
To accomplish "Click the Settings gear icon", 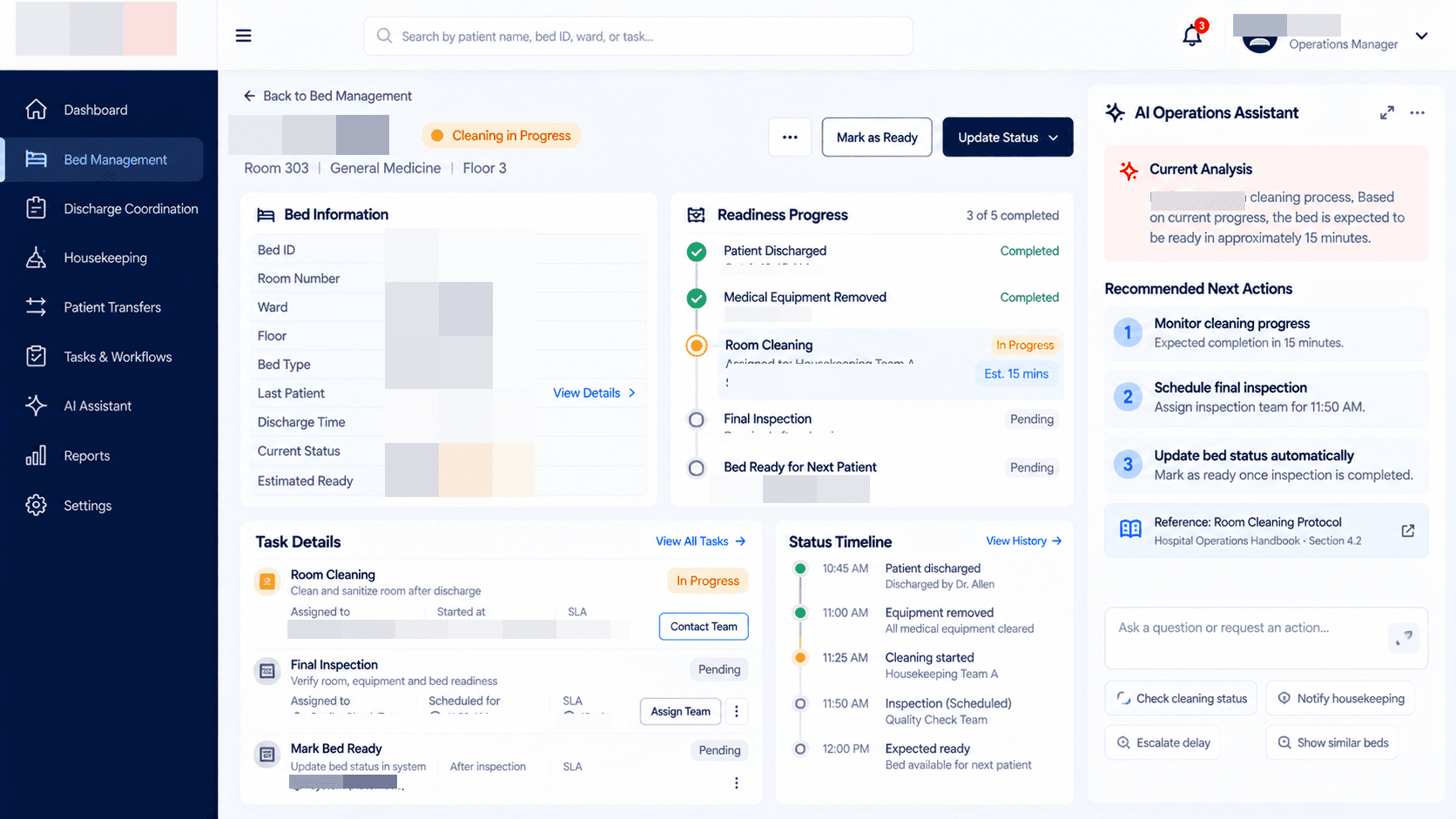I will click(x=36, y=505).
